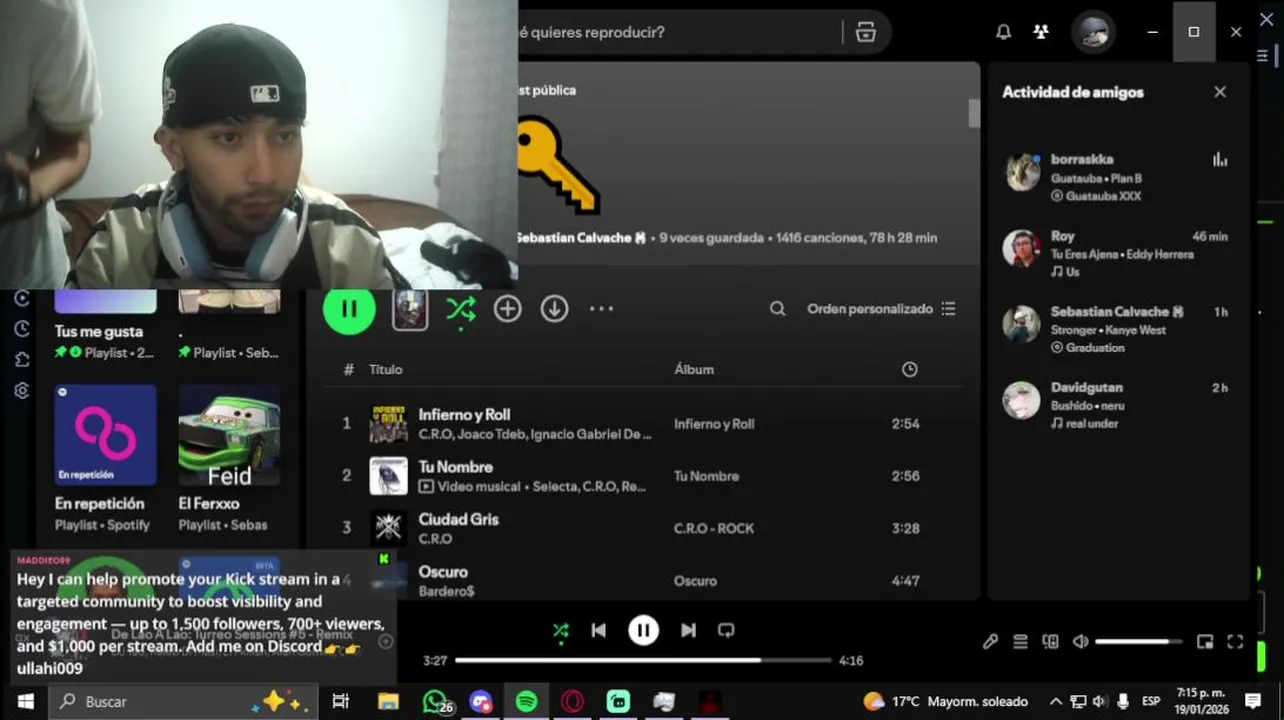This screenshot has height=720, width=1284.
Task: Click the Buscar taskbar search box
Action: coord(183,702)
